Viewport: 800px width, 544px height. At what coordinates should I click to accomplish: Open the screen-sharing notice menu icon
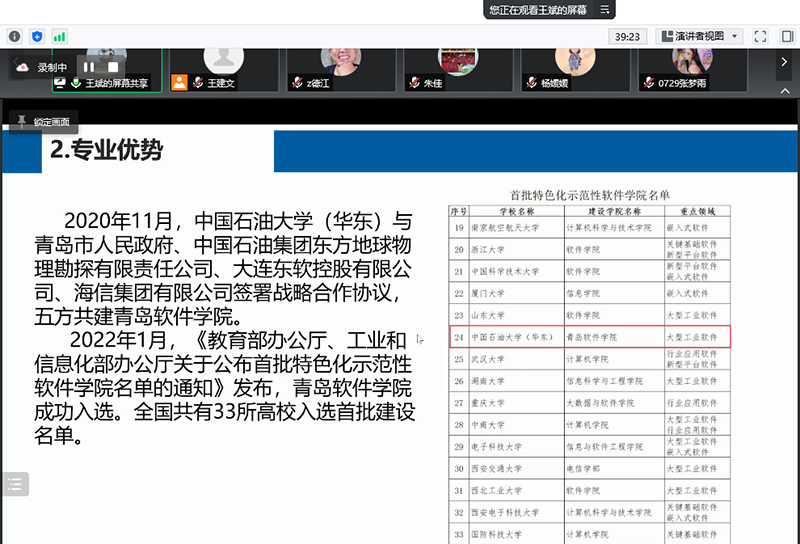605,9
